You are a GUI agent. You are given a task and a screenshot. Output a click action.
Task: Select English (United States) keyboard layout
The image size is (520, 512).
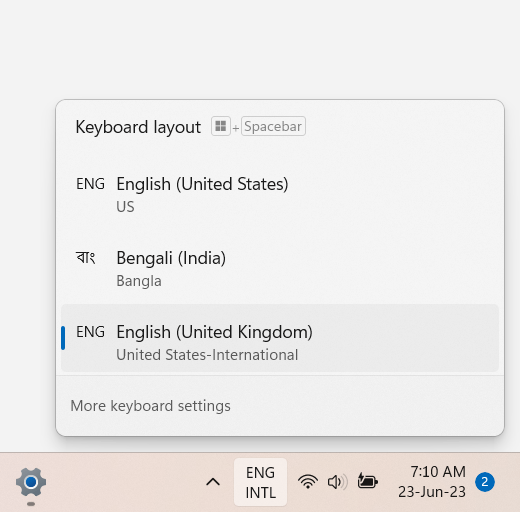[x=280, y=194]
